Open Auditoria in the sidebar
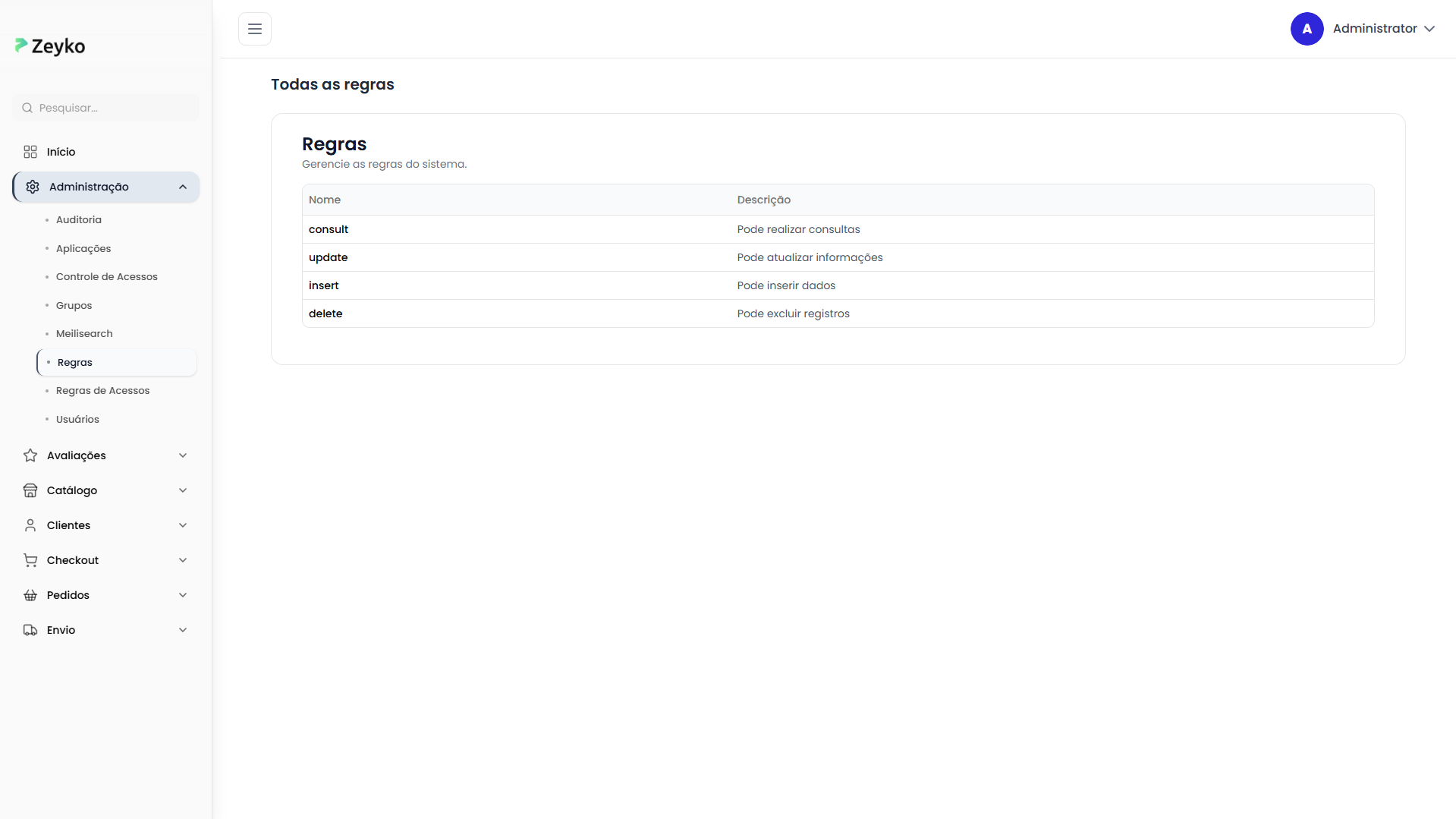Image resolution: width=1456 pixels, height=819 pixels. 79,220
